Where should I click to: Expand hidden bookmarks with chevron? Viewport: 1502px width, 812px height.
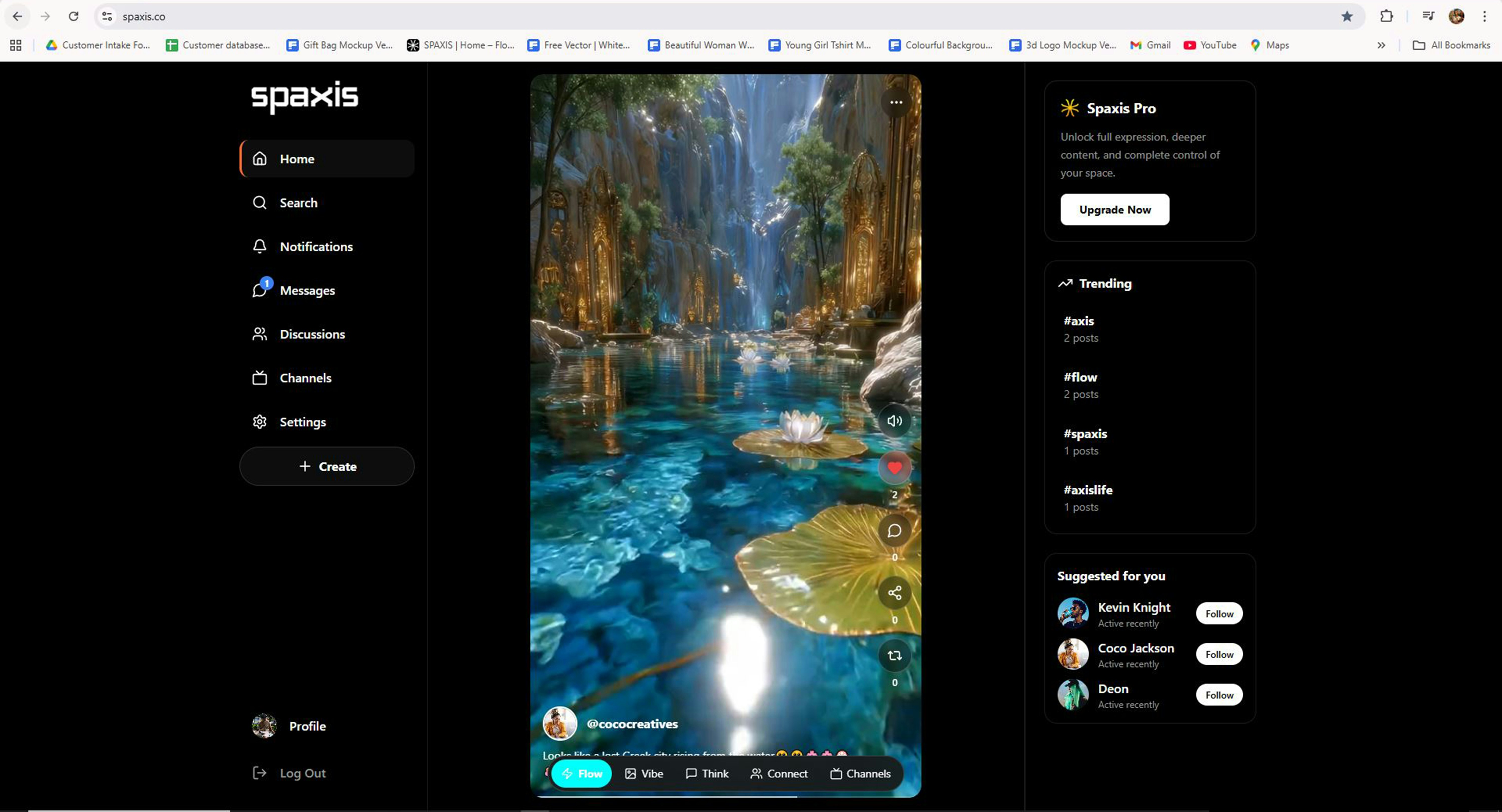[x=1381, y=45]
